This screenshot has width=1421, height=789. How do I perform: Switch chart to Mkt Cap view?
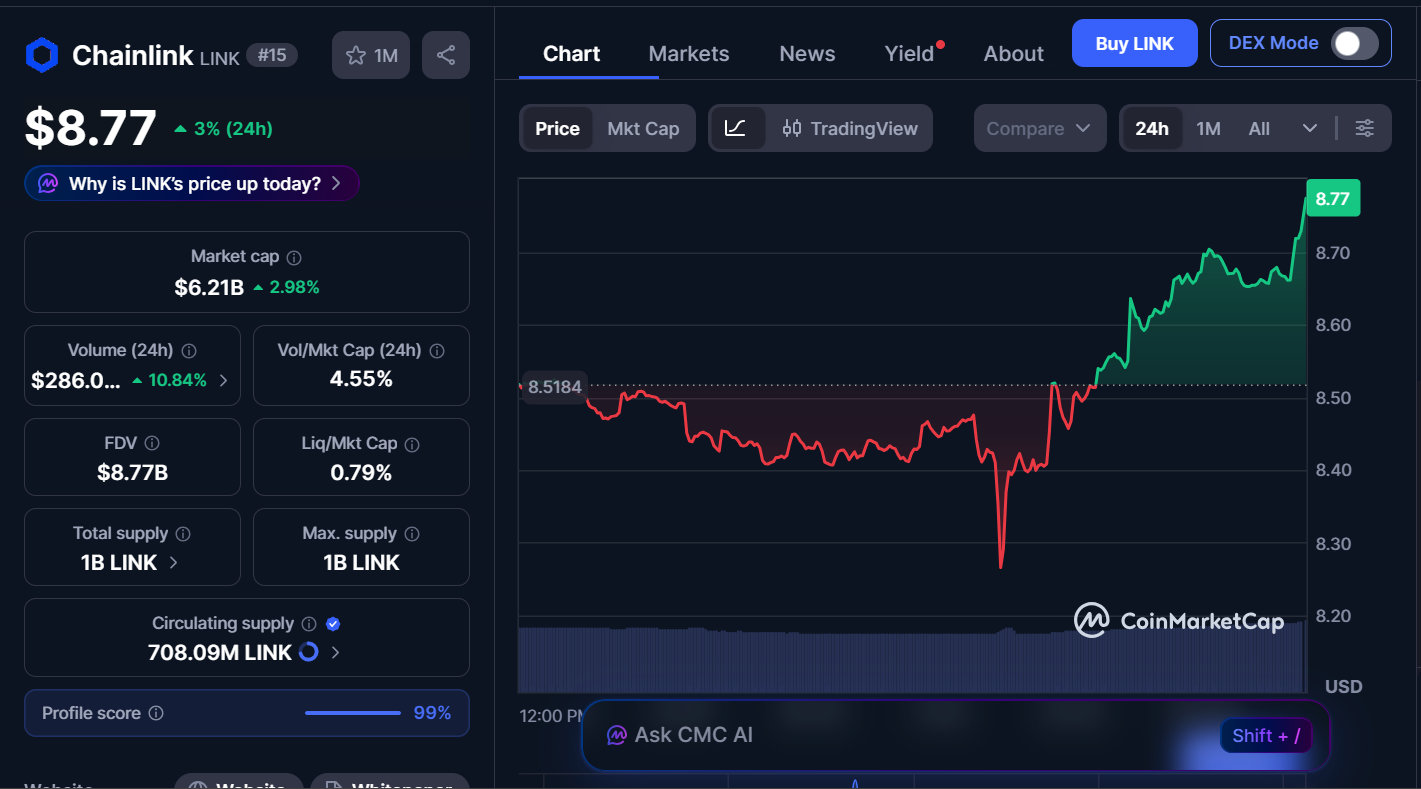pos(643,128)
